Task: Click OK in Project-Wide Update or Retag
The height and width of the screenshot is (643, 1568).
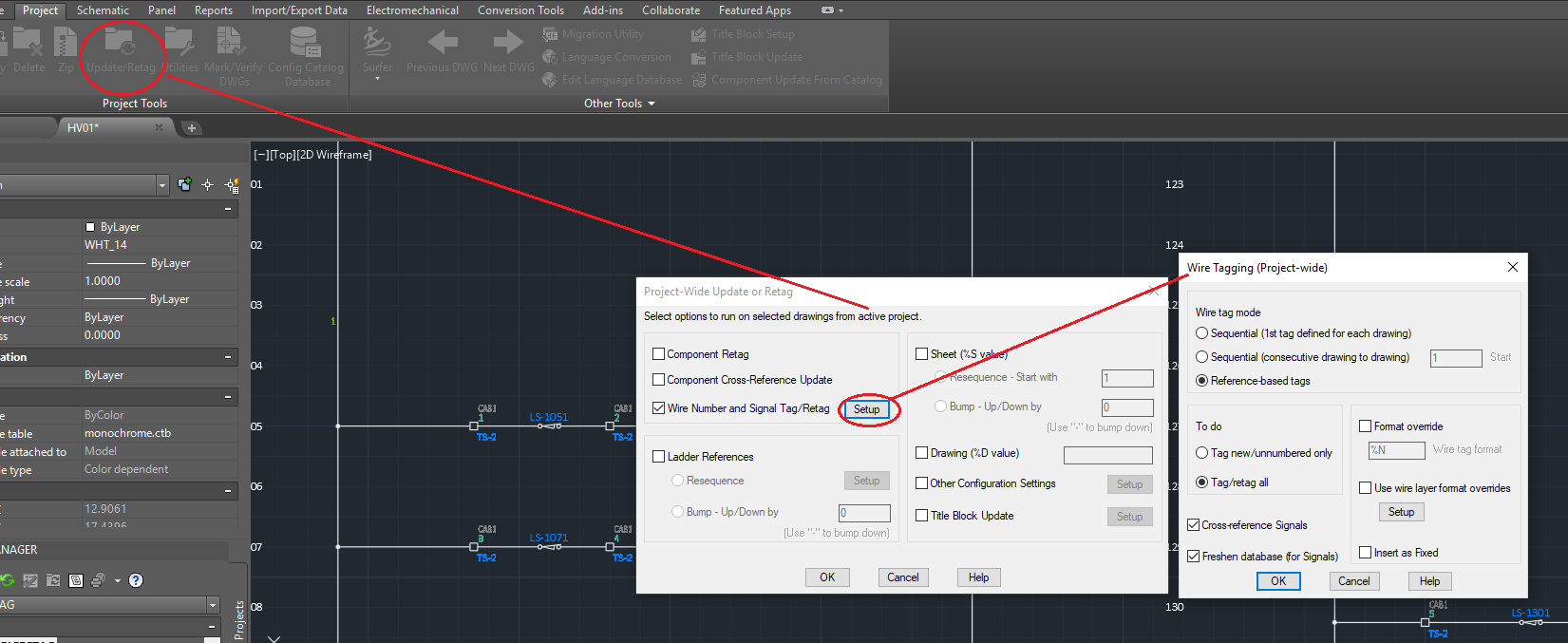Action: pos(827,577)
